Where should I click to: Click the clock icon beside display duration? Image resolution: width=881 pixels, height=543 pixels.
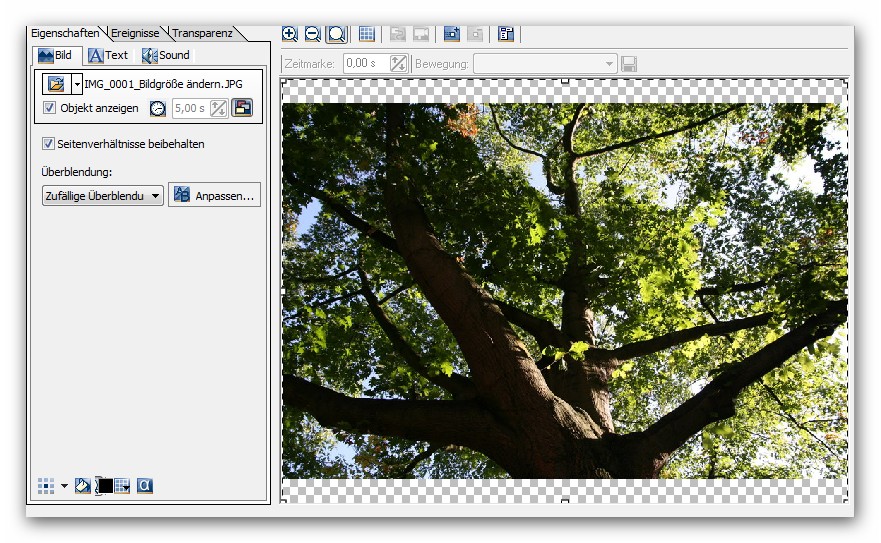(158, 109)
